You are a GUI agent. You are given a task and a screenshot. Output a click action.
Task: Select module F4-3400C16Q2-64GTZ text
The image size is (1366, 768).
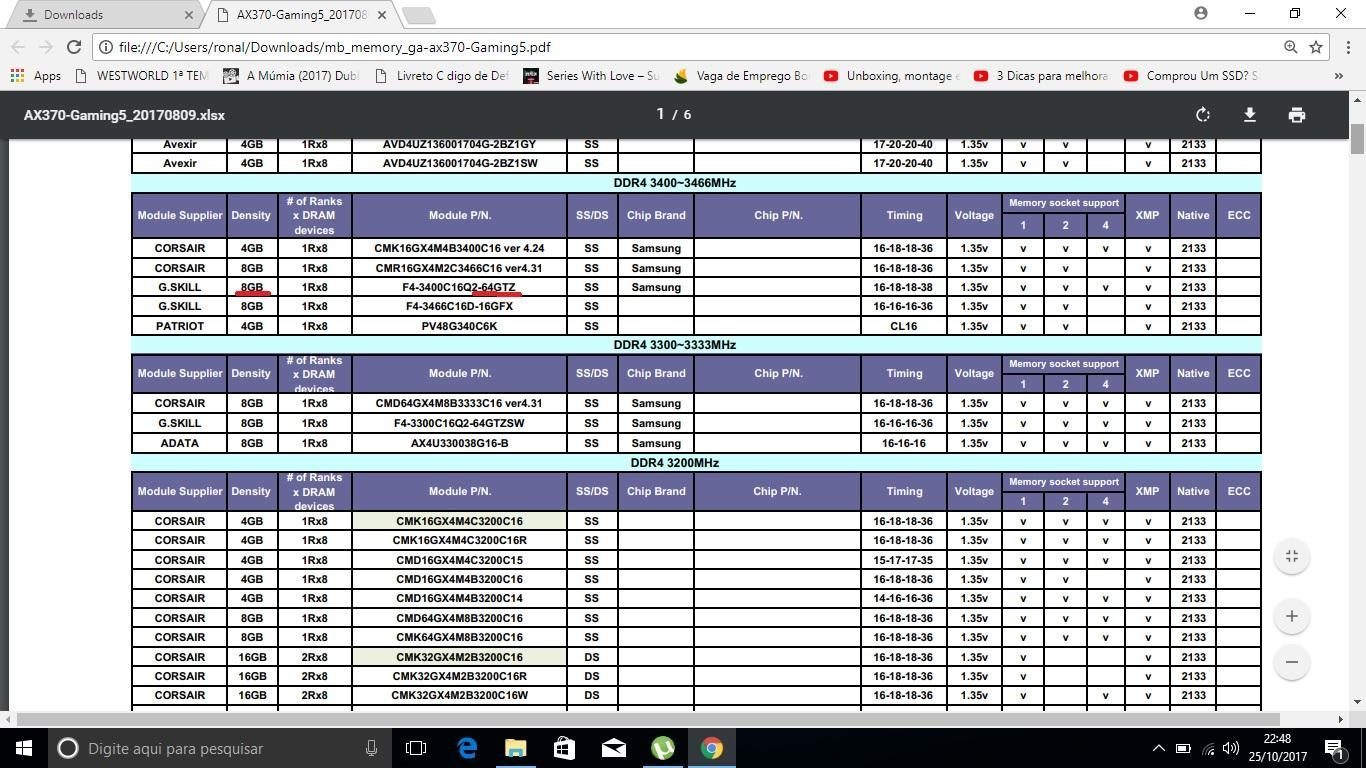tap(459, 287)
